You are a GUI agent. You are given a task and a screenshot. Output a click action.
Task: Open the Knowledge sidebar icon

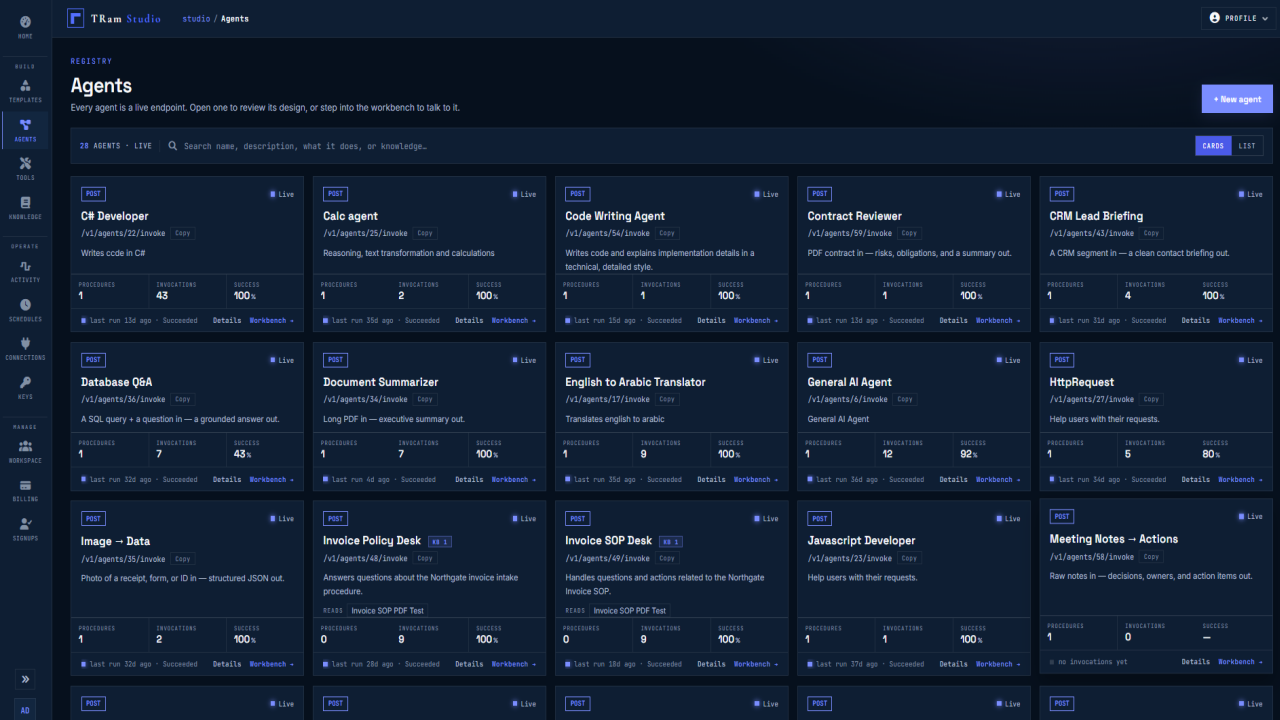25,207
